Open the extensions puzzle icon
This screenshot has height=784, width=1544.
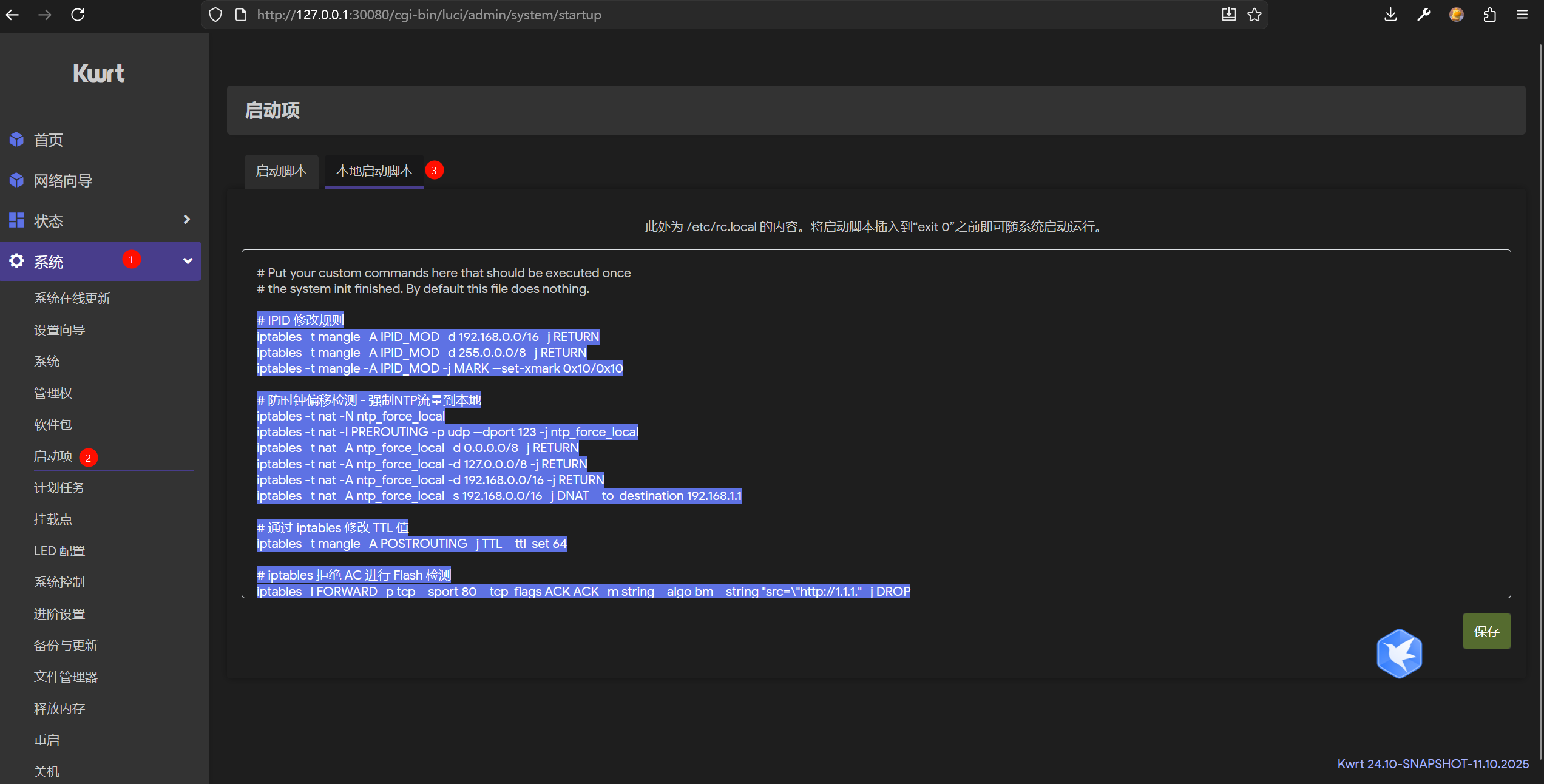click(1489, 15)
